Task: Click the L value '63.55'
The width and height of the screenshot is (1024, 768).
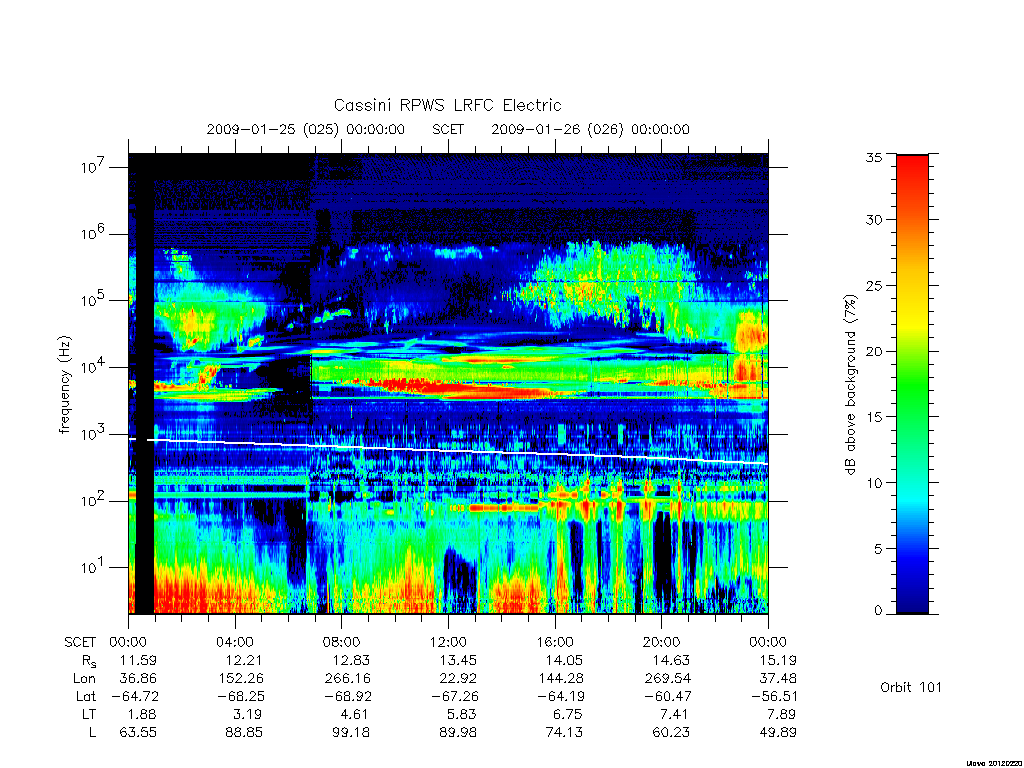Action: pyautogui.click(x=138, y=732)
